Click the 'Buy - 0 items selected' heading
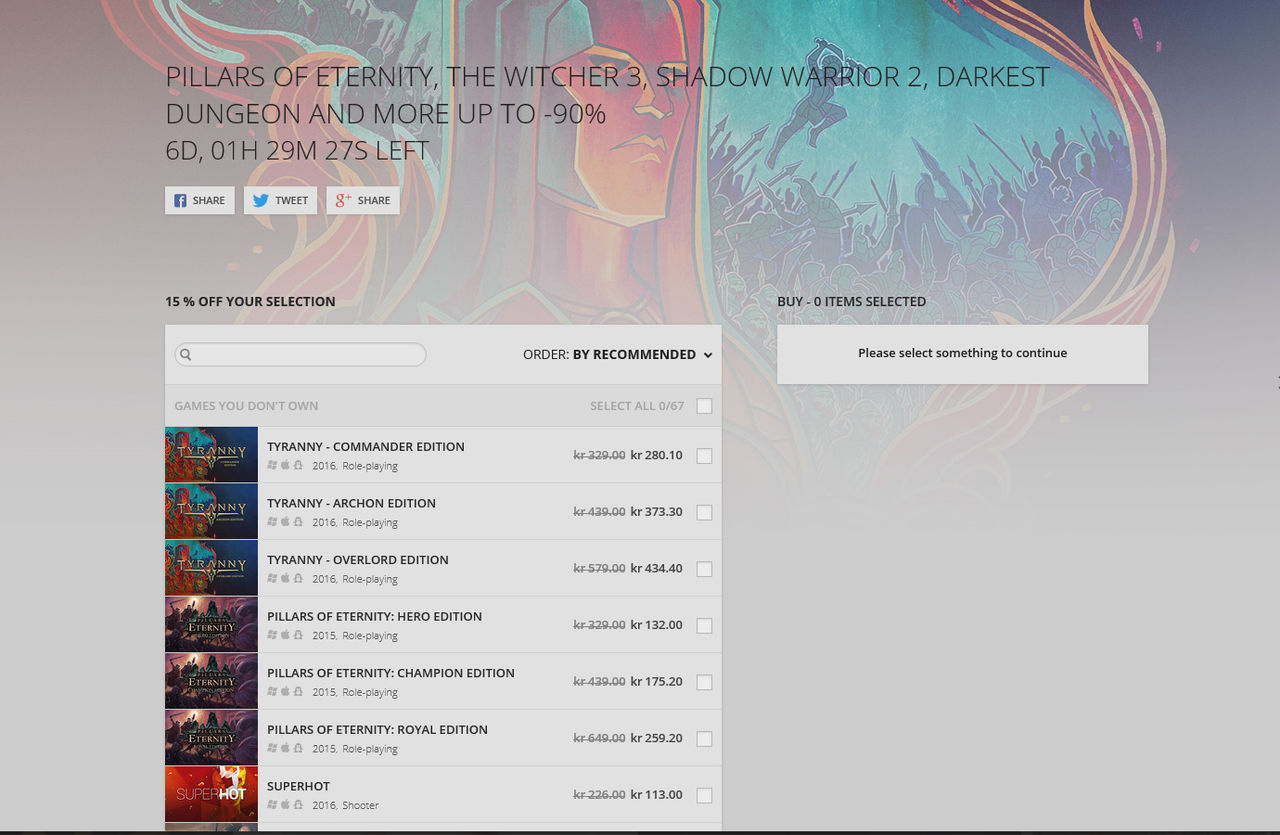Viewport: 1280px width, 835px height. [851, 301]
